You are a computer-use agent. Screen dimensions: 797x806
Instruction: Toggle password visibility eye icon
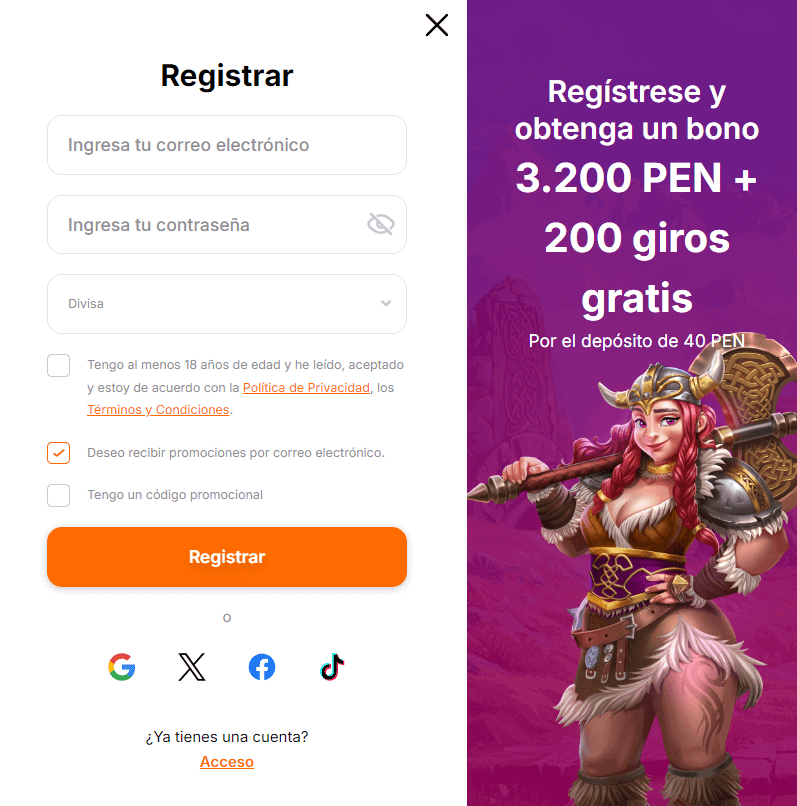(x=381, y=224)
